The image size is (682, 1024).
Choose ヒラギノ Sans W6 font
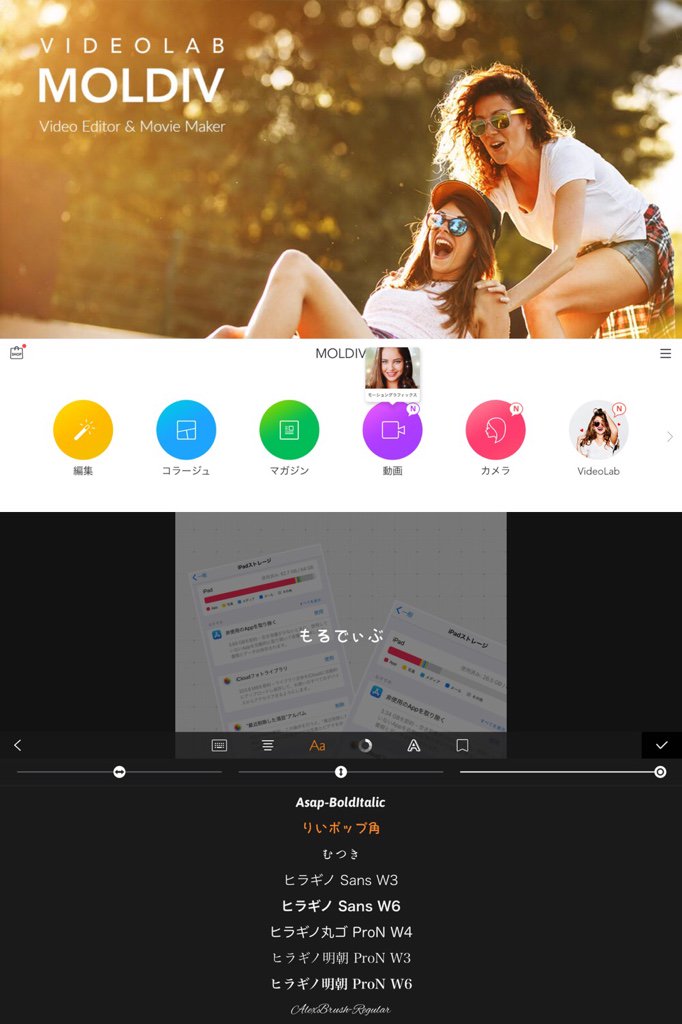click(x=340, y=906)
